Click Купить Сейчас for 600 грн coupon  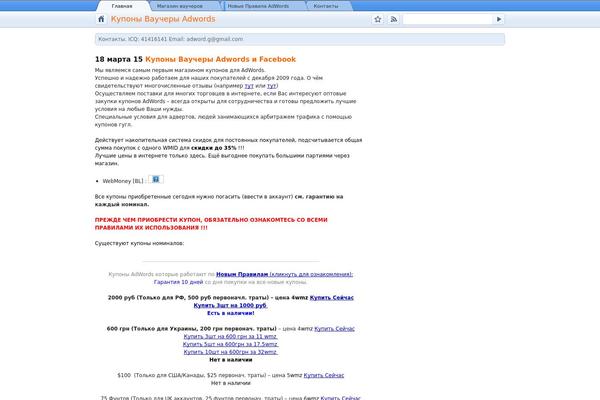pos(334,328)
